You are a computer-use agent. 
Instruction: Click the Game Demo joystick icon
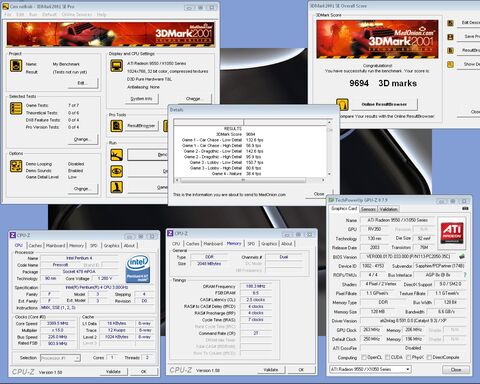point(116,187)
